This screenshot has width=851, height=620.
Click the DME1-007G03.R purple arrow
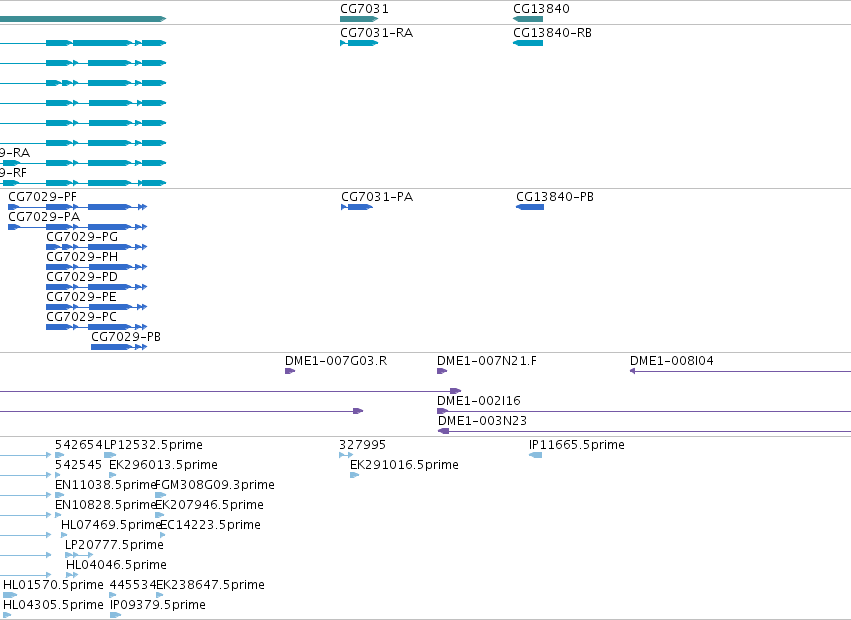pos(290,371)
